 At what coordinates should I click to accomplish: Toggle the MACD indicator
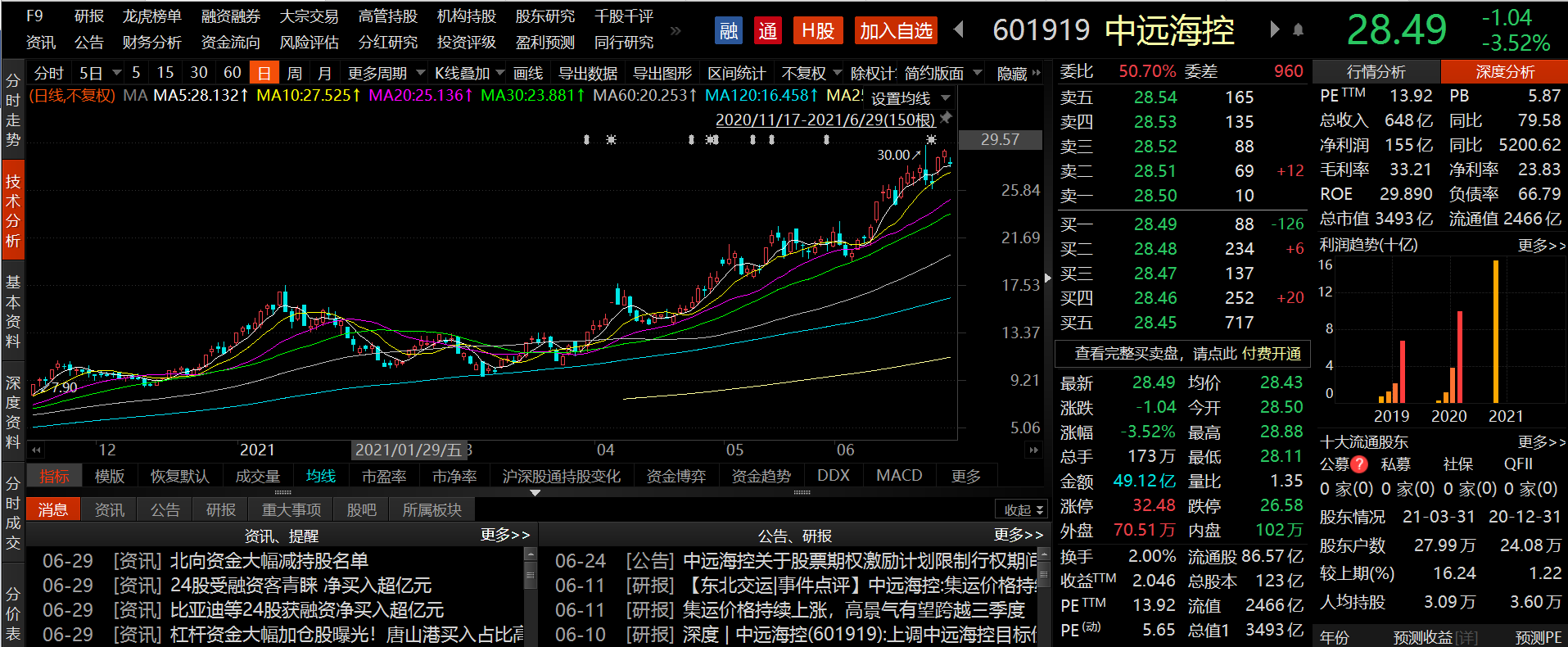click(898, 476)
